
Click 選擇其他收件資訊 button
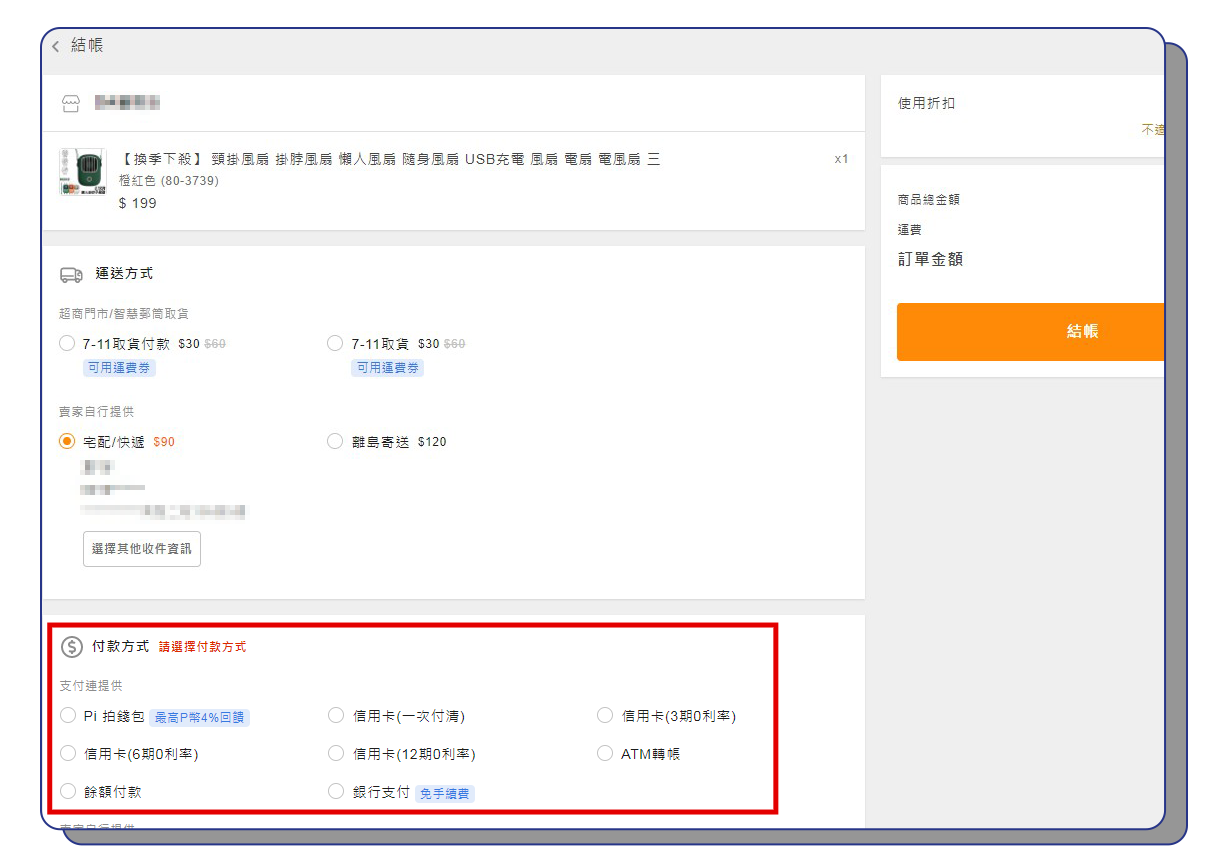click(142, 549)
